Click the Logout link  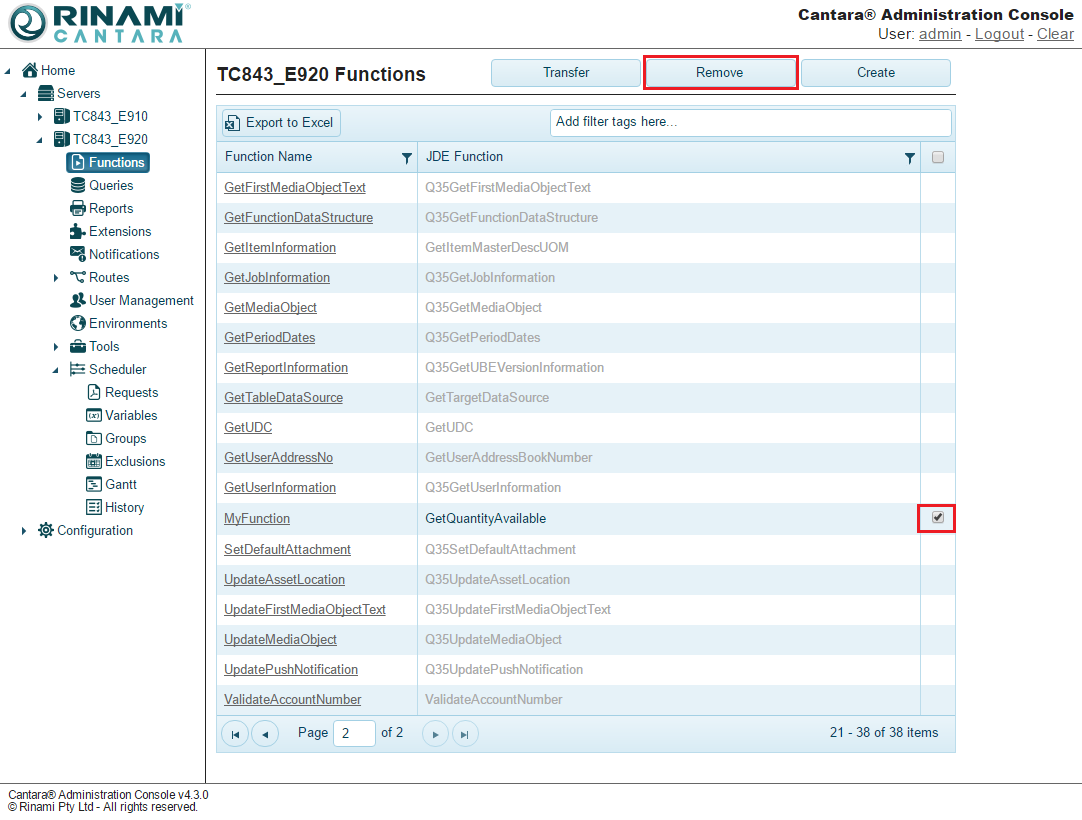tap(999, 34)
